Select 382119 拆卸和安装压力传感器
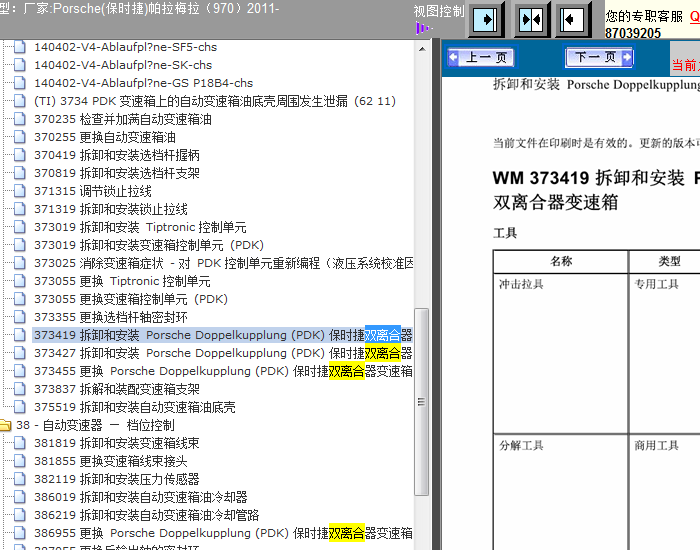The image size is (700, 550). 110,479
